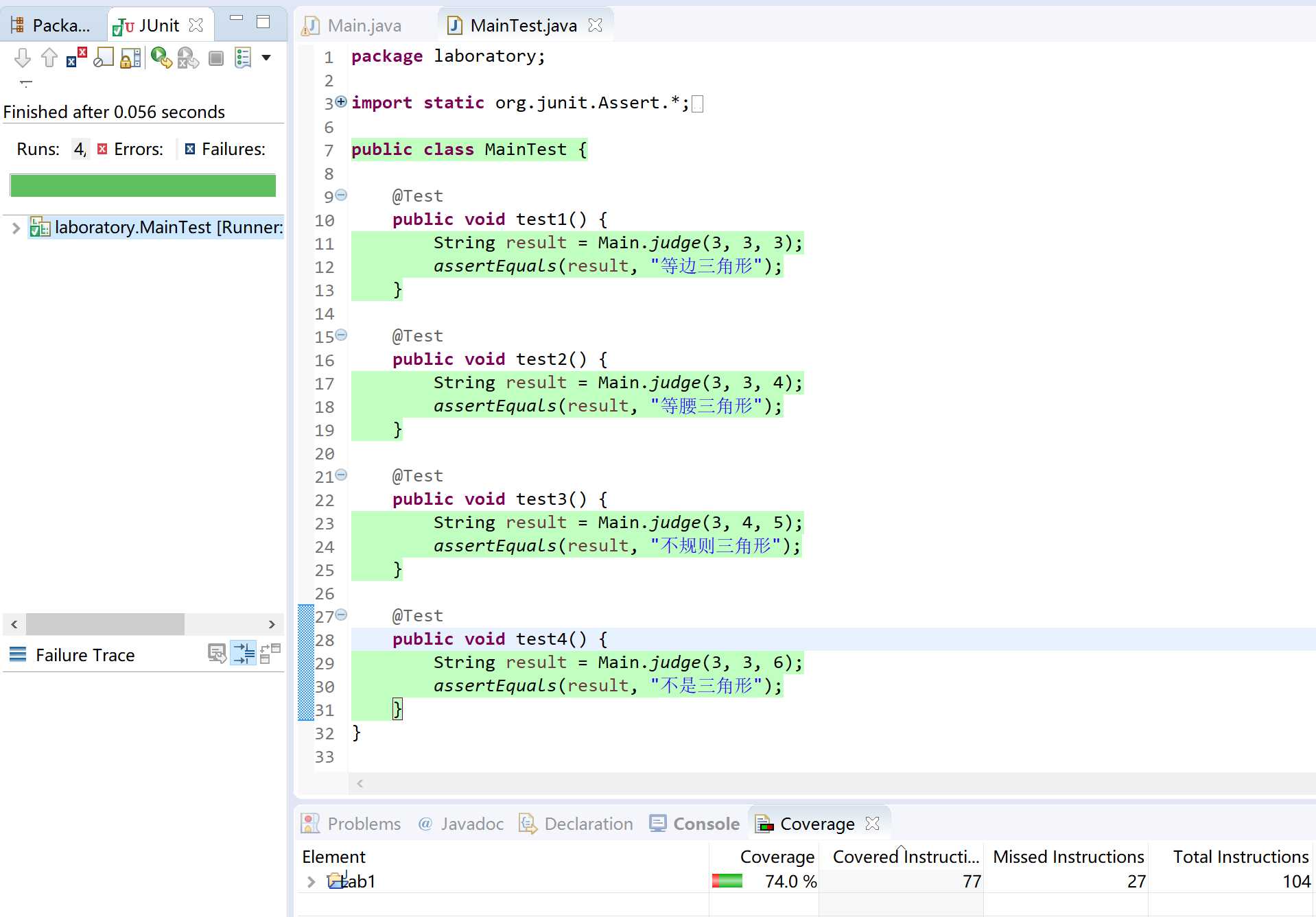Open the Declaration tab
This screenshot has height=917, width=1316.
(x=576, y=824)
